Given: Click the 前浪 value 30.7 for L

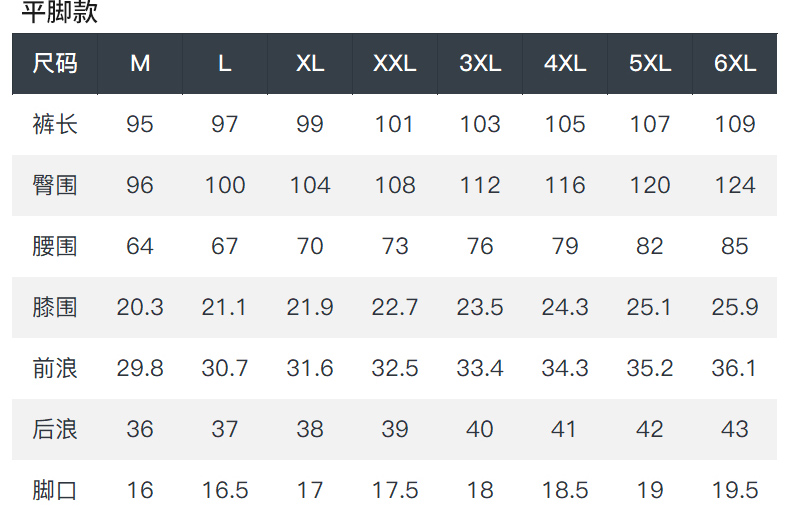Looking at the screenshot, I should [x=225, y=368].
